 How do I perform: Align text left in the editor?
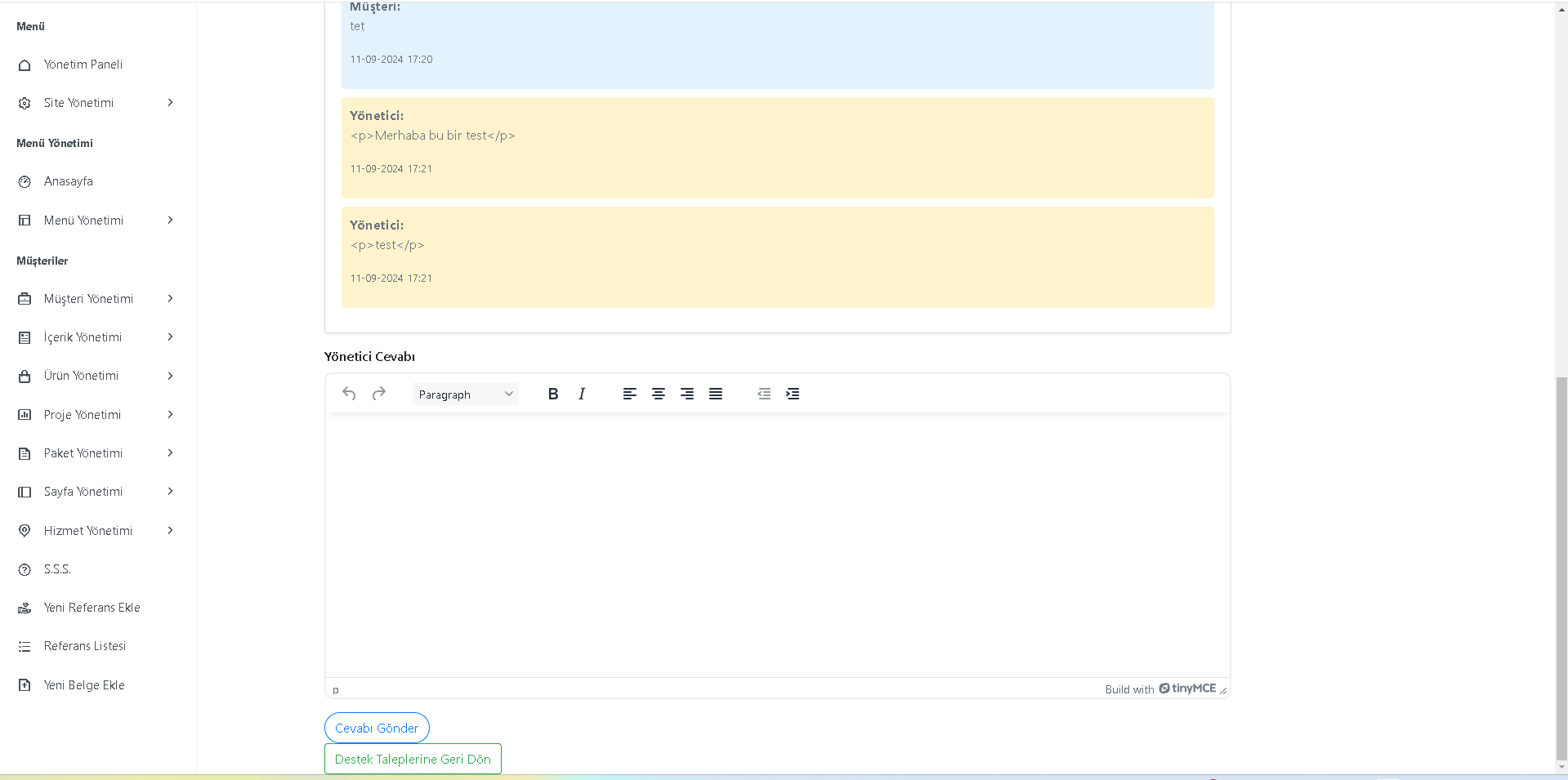[629, 394]
